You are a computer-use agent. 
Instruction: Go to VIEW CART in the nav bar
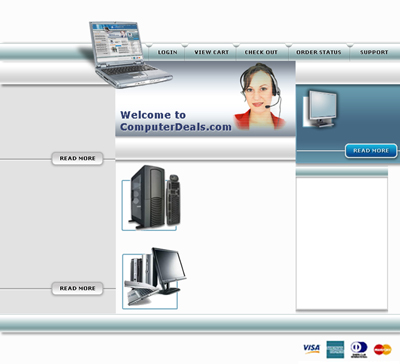tap(212, 52)
